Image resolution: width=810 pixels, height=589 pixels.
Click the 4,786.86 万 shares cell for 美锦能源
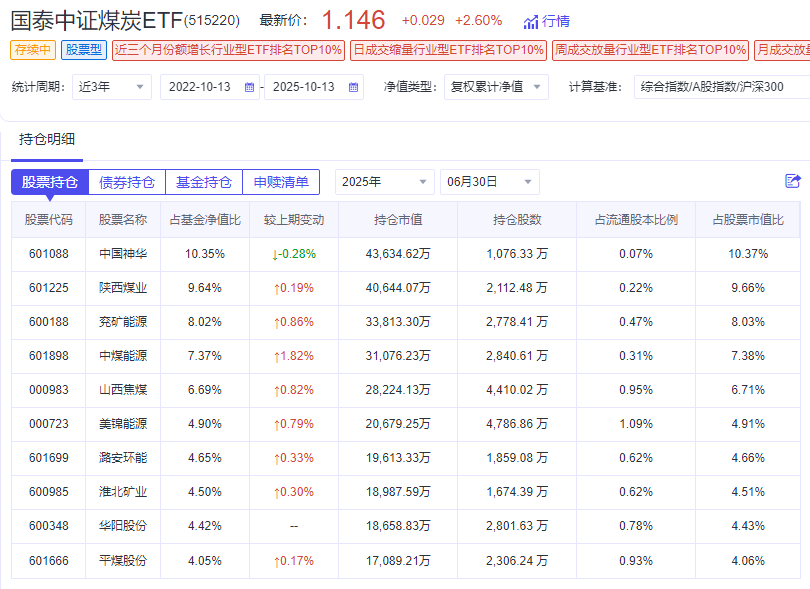(x=517, y=424)
